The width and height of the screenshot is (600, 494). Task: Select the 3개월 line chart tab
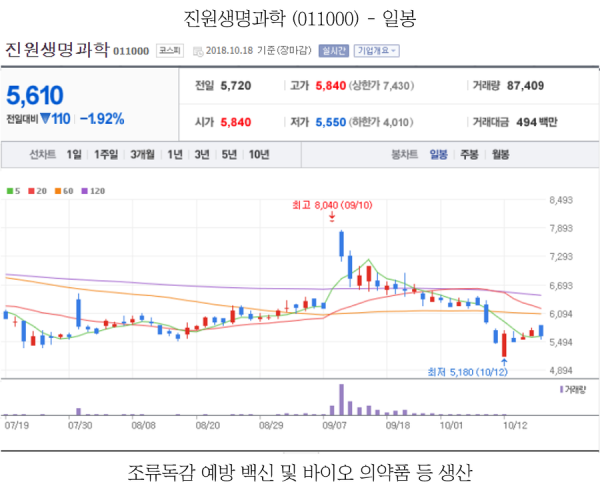(142, 155)
